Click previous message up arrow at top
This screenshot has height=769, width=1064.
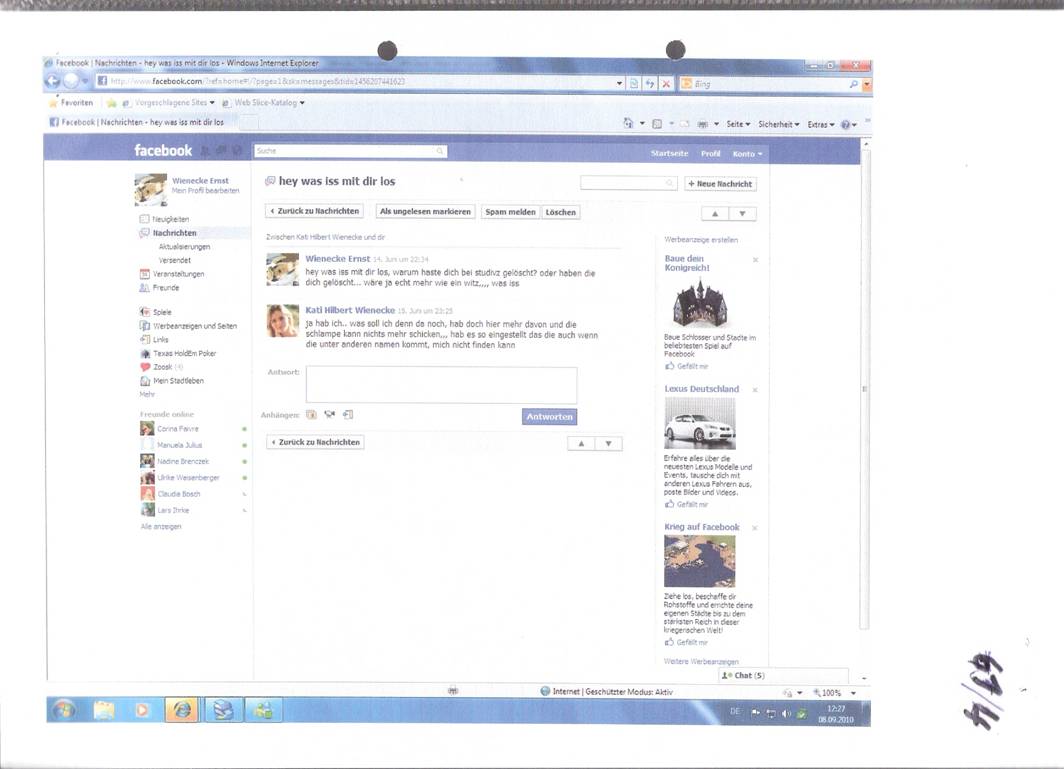[715, 214]
